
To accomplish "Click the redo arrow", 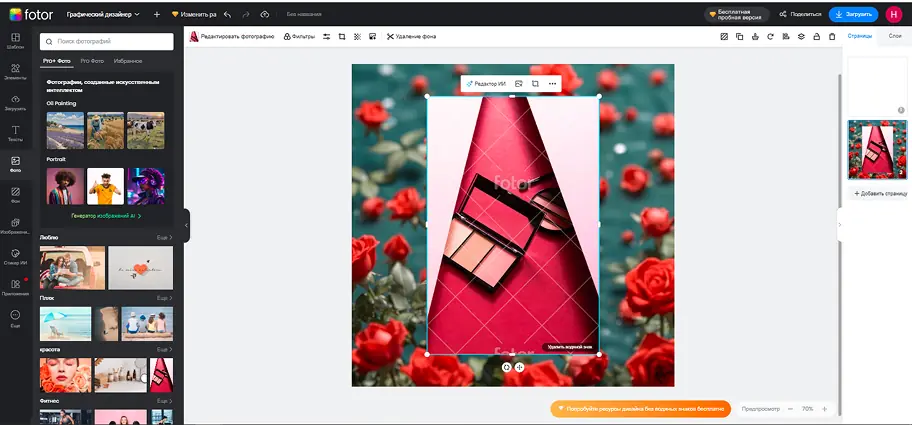I will pos(246,14).
